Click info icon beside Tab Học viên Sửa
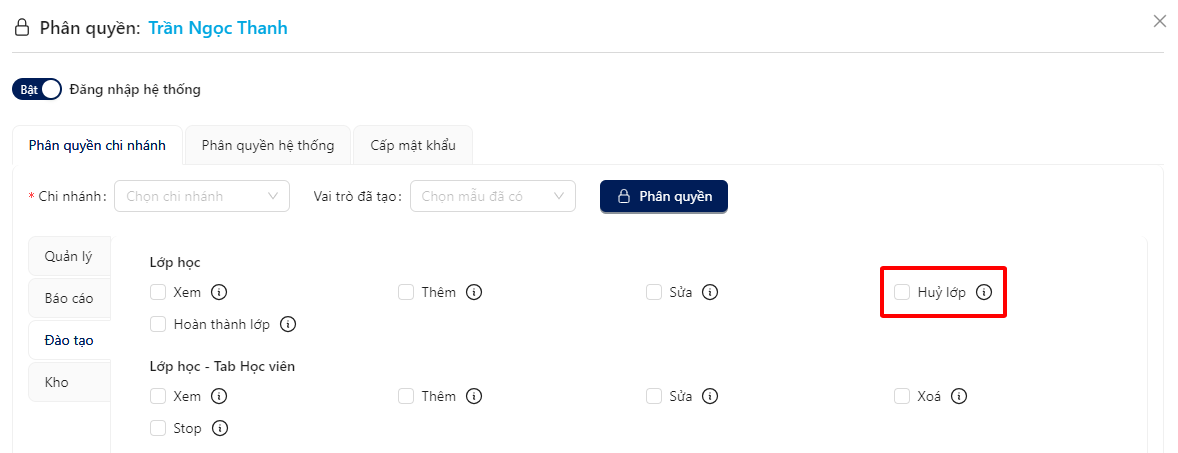Image resolution: width=1178 pixels, height=453 pixels. click(x=710, y=396)
